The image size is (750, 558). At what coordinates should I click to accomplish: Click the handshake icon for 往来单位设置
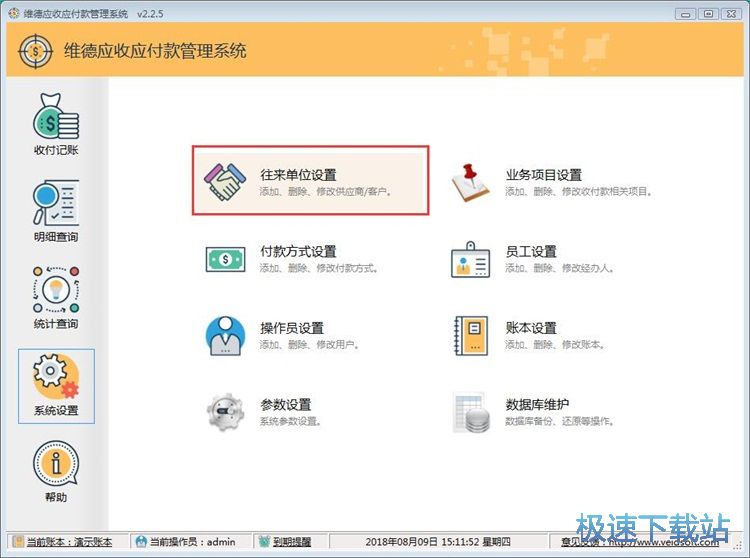pos(225,182)
